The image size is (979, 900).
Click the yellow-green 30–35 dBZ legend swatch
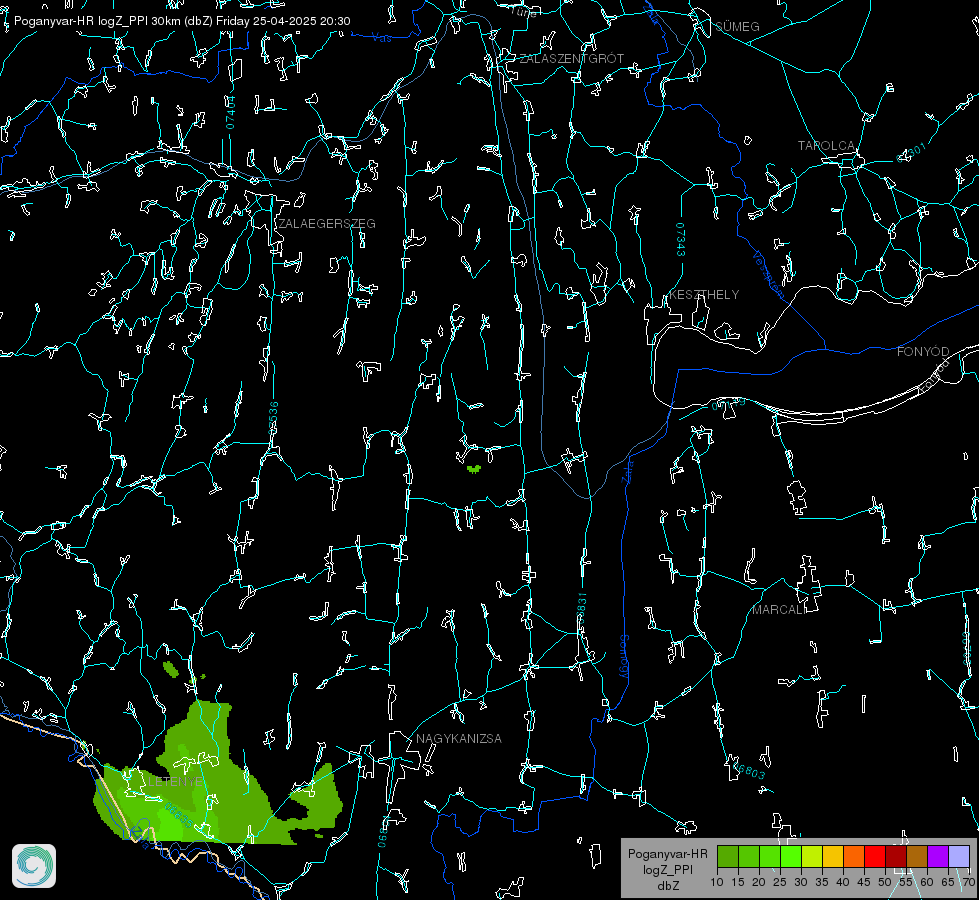pos(812,857)
